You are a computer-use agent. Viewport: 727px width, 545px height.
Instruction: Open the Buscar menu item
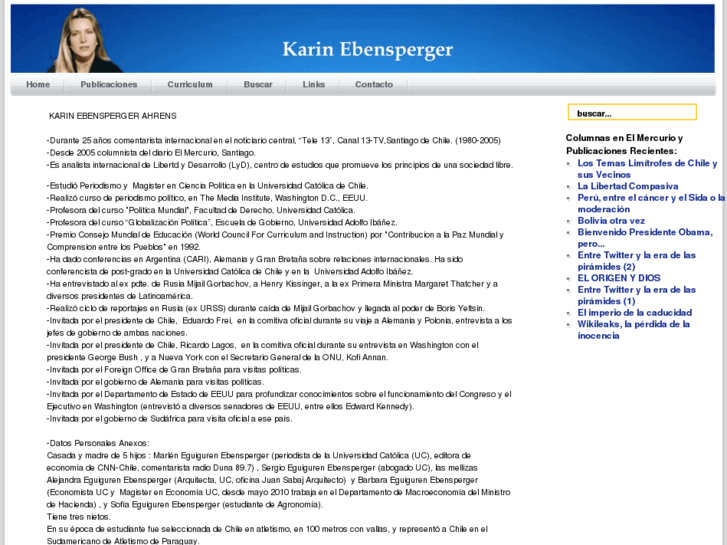258,84
